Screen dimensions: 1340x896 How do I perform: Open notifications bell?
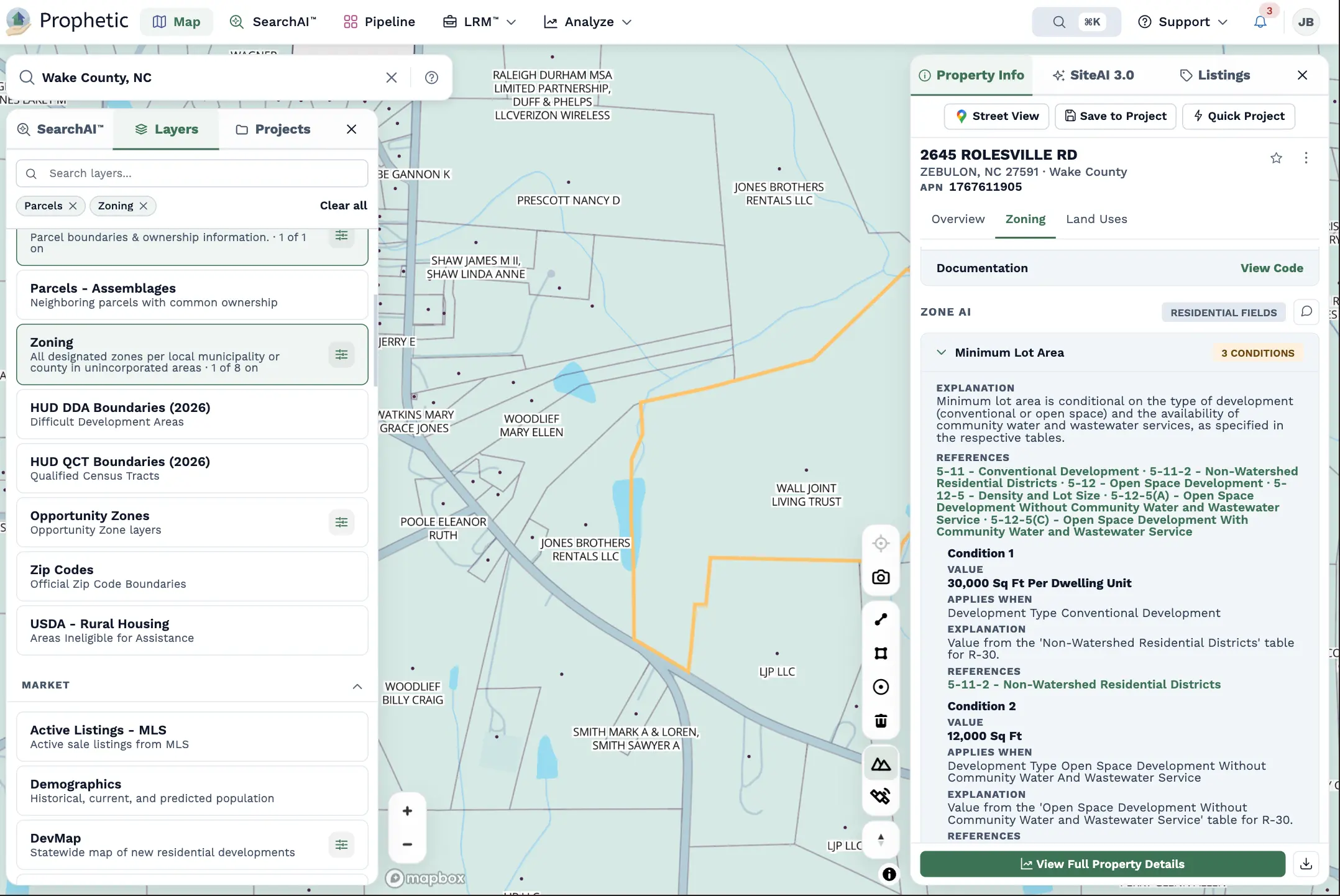[x=1260, y=22]
